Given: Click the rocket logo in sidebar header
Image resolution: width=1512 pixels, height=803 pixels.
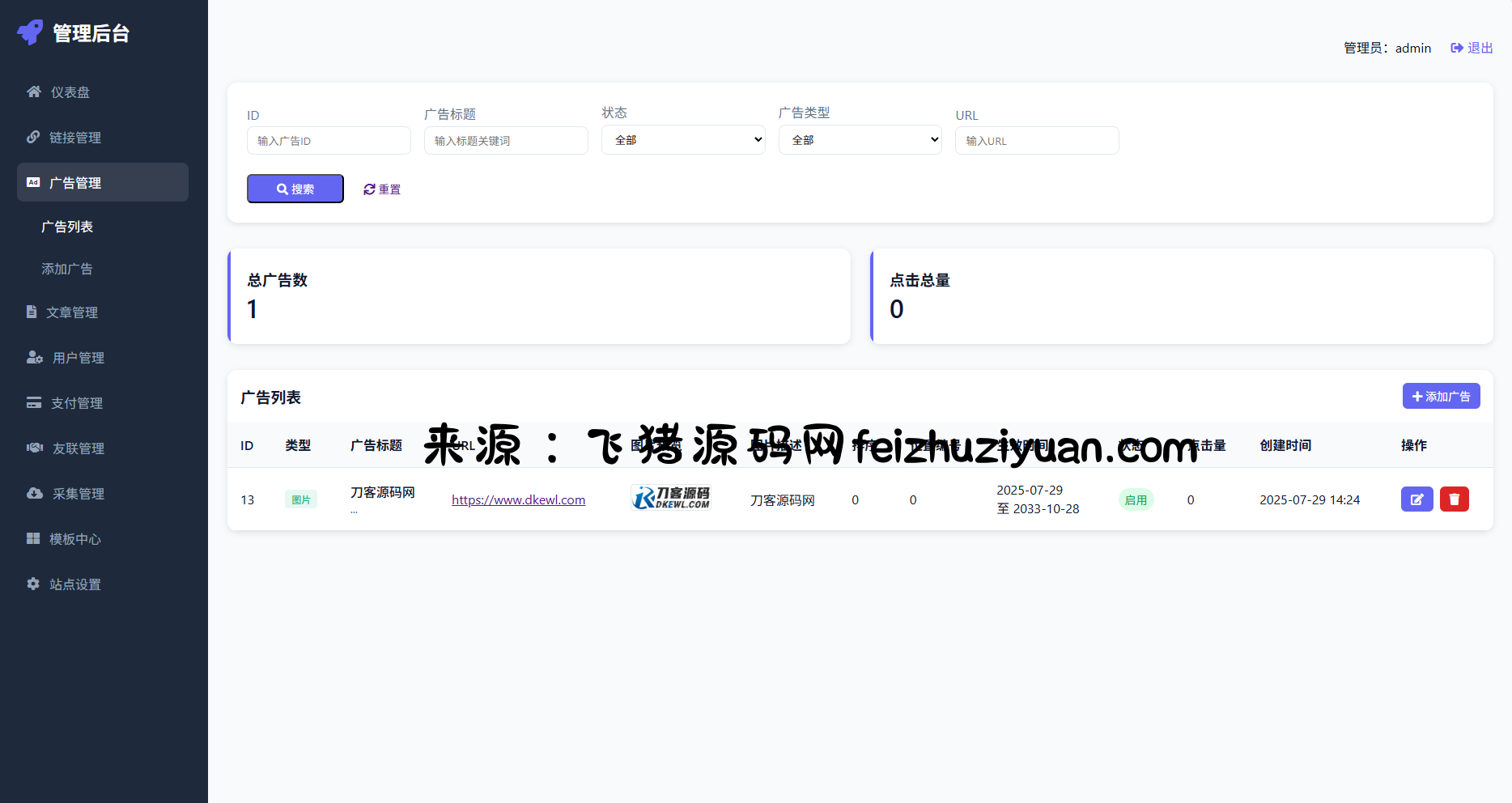Looking at the screenshot, I should click(30, 32).
